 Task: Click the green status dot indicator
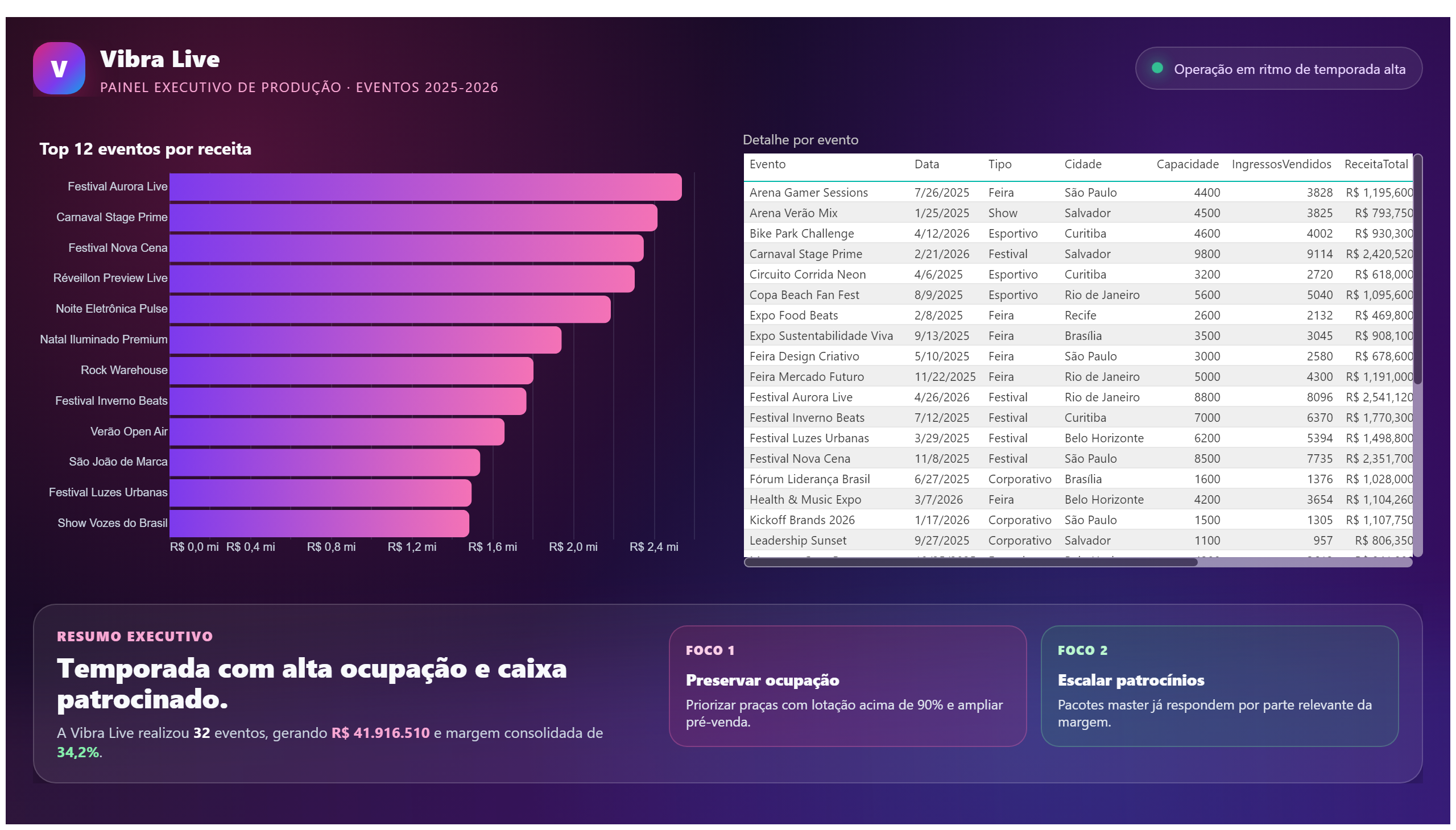click(1157, 68)
